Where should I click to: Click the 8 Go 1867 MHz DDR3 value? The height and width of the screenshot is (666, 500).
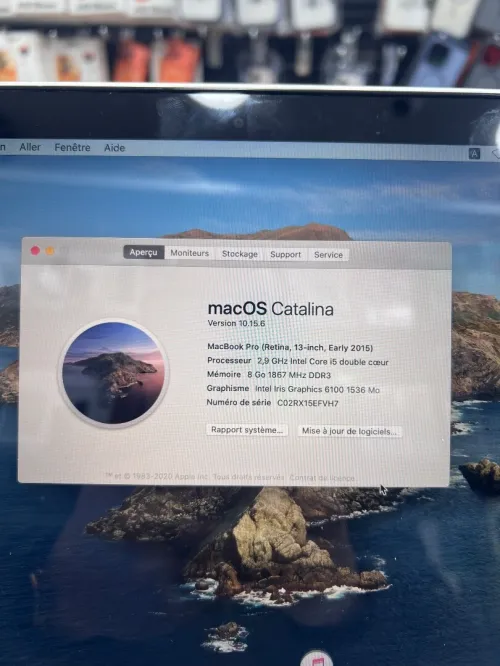pyautogui.click(x=289, y=375)
